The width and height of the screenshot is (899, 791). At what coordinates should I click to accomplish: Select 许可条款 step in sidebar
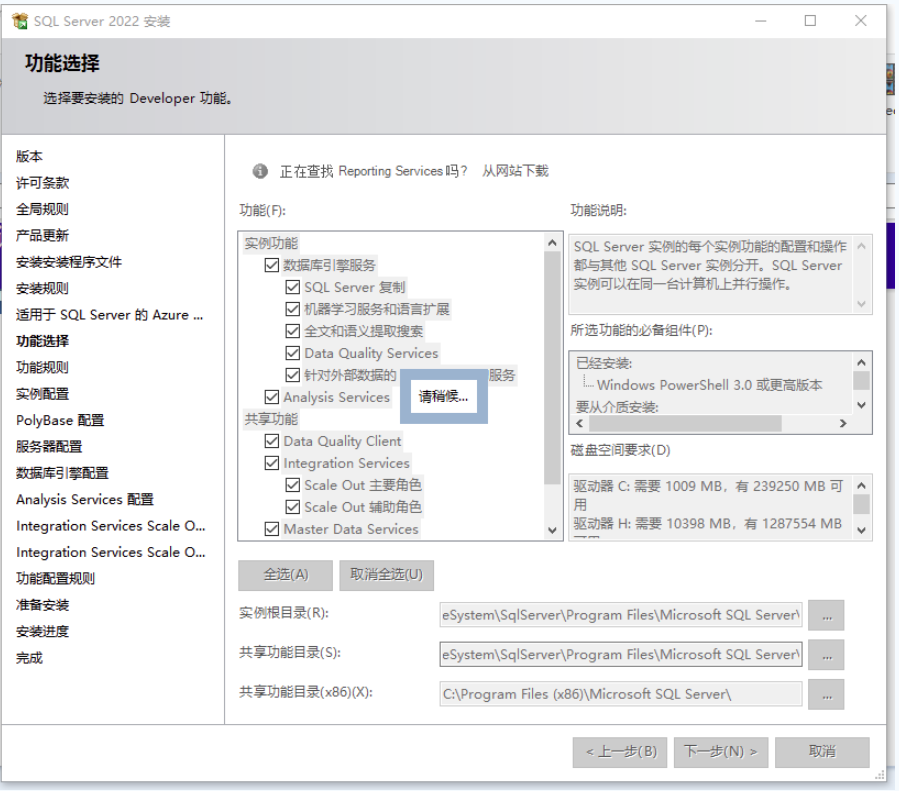(42, 183)
